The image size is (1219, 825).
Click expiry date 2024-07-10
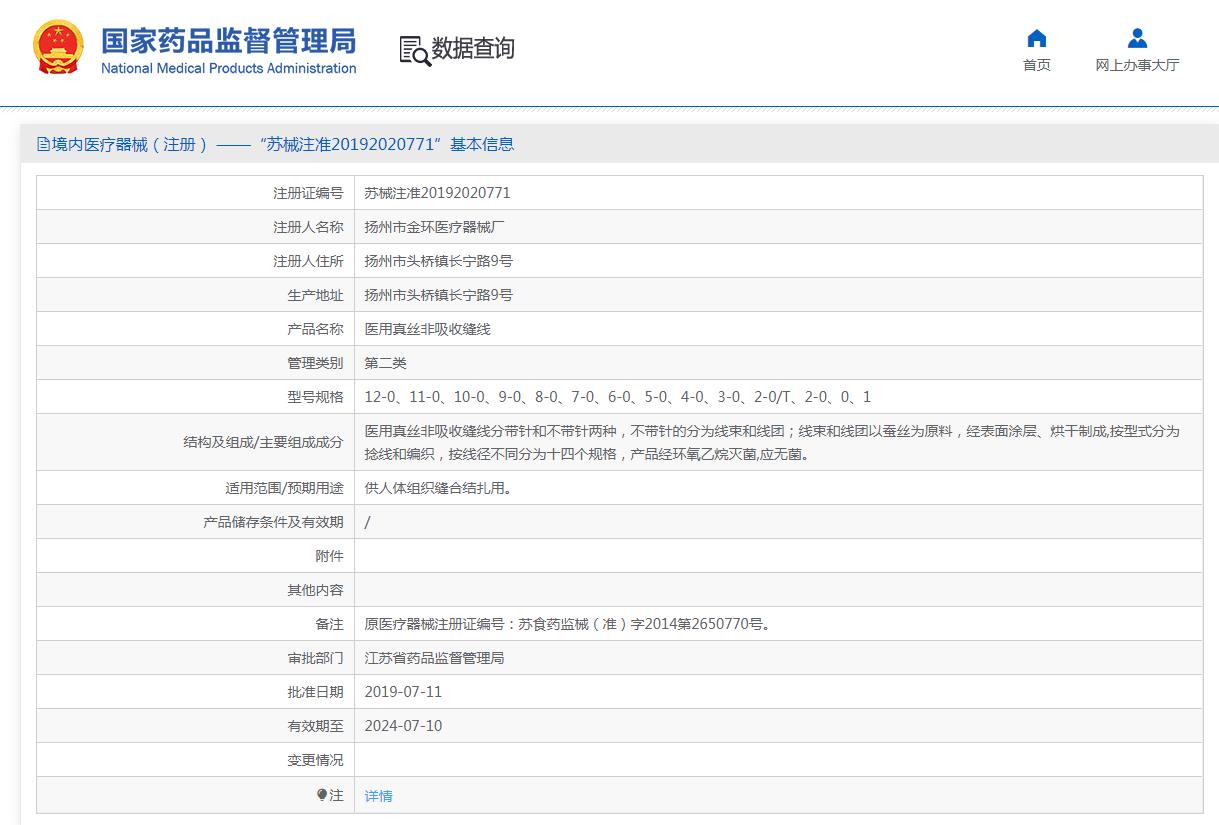click(403, 726)
